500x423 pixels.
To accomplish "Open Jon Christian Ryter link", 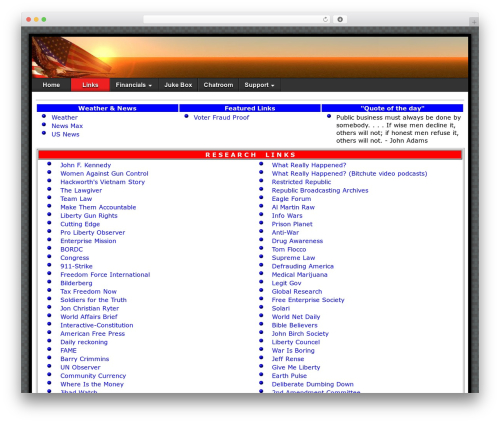I will 90,308.
